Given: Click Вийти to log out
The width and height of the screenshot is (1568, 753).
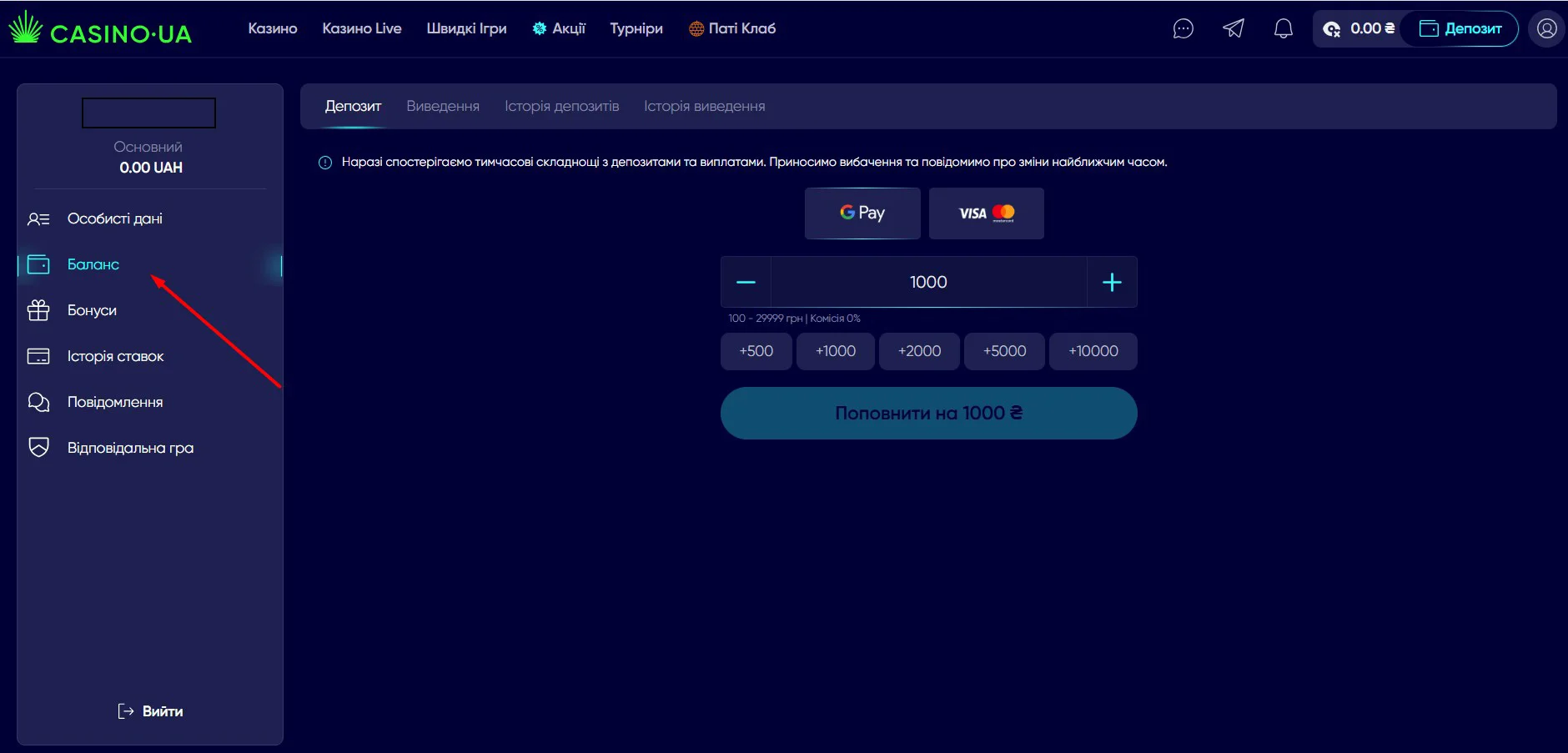Looking at the screenshot, I should click(x=151, y=711).
